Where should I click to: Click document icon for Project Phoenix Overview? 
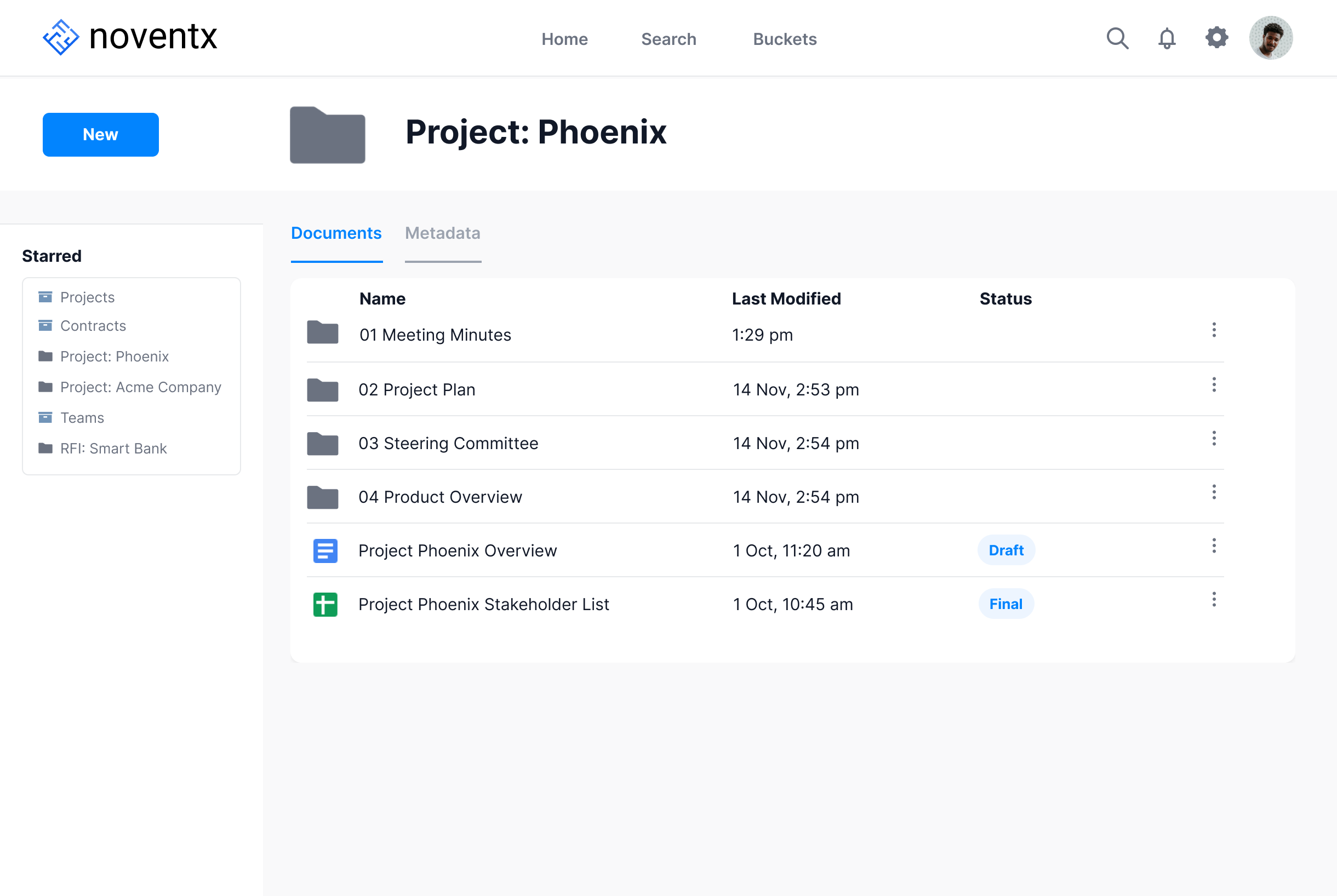pos(325,551)
